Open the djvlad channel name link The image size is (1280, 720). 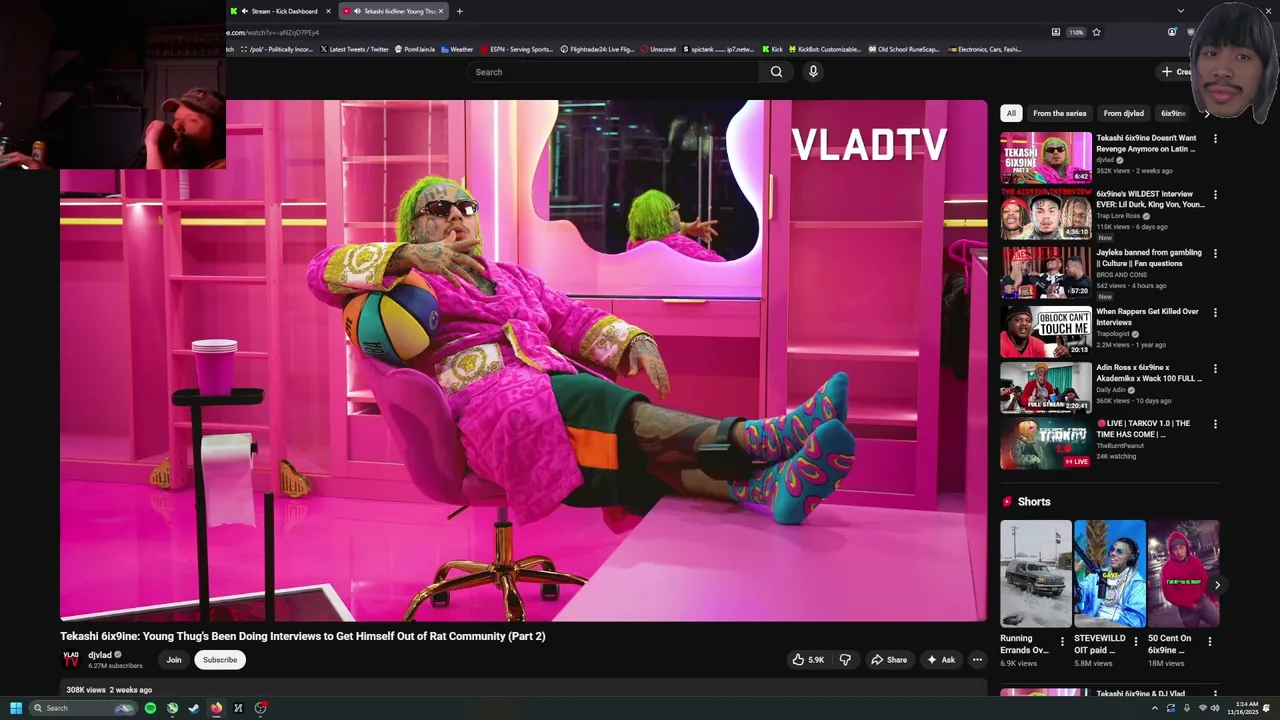(x=100, y=655)
